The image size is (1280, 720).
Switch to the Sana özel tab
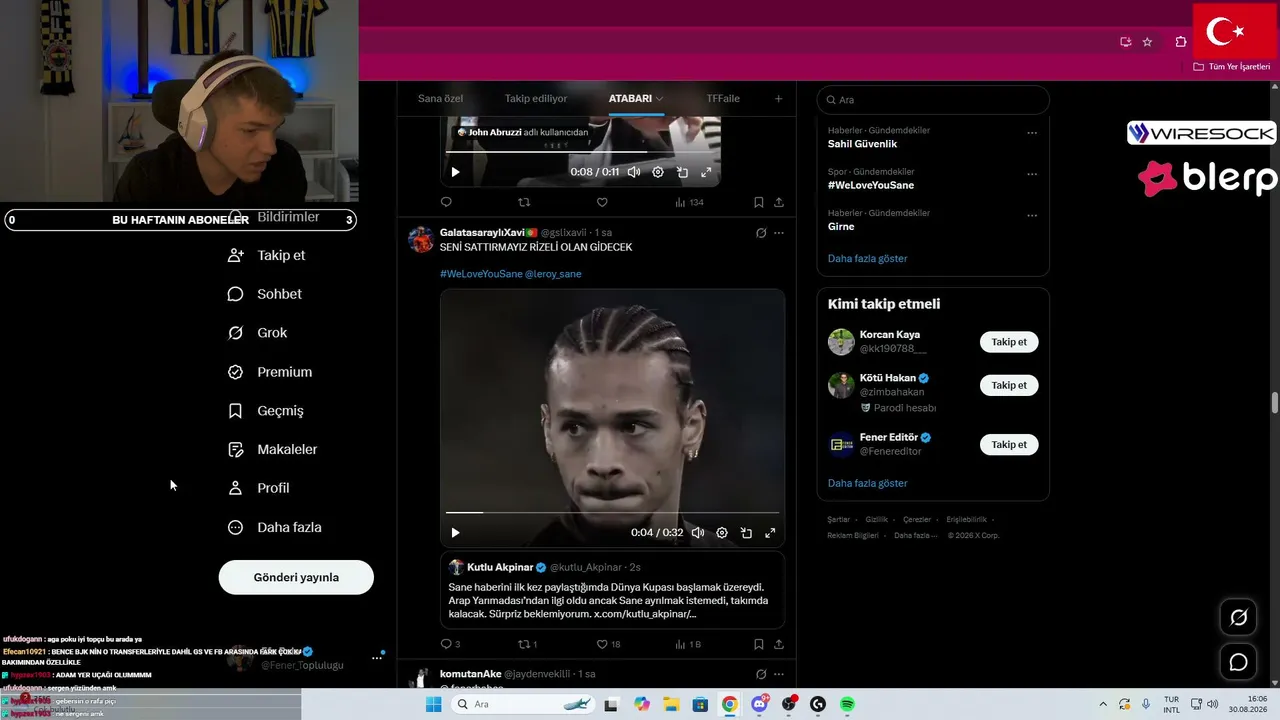tap(440, 99)
